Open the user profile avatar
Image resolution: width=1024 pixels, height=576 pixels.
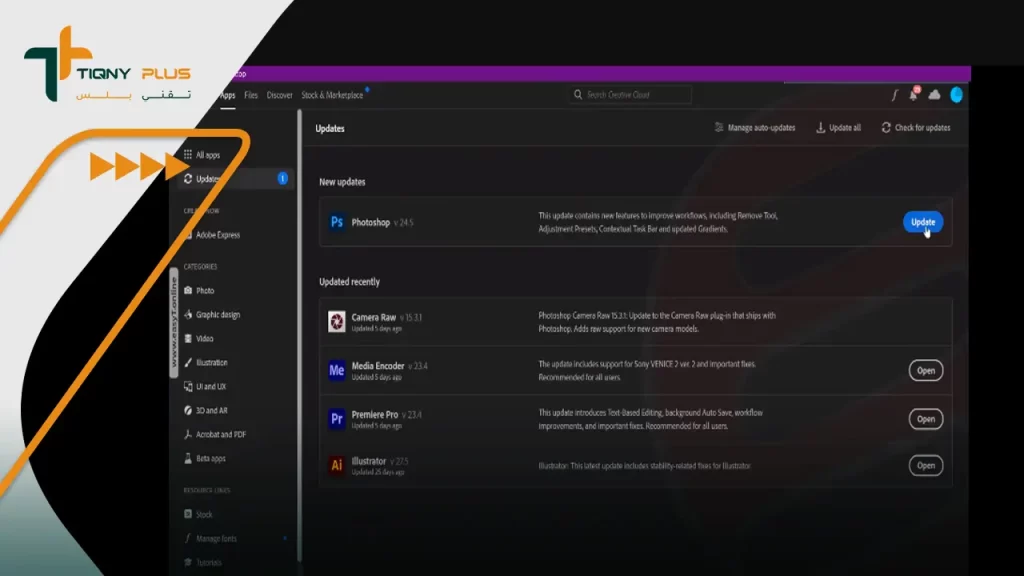point(956,95)
